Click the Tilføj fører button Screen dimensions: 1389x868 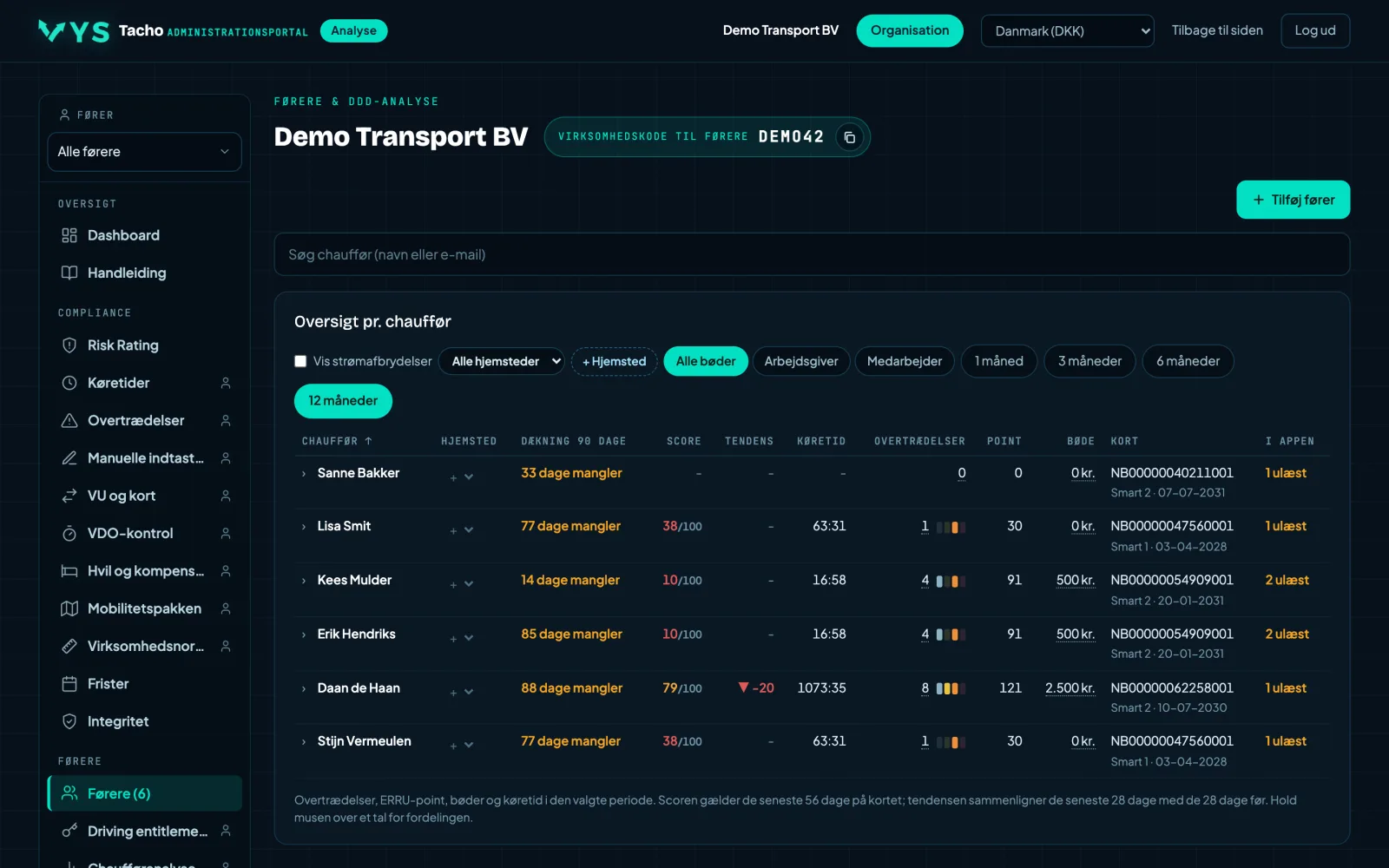pos(1293,200)
